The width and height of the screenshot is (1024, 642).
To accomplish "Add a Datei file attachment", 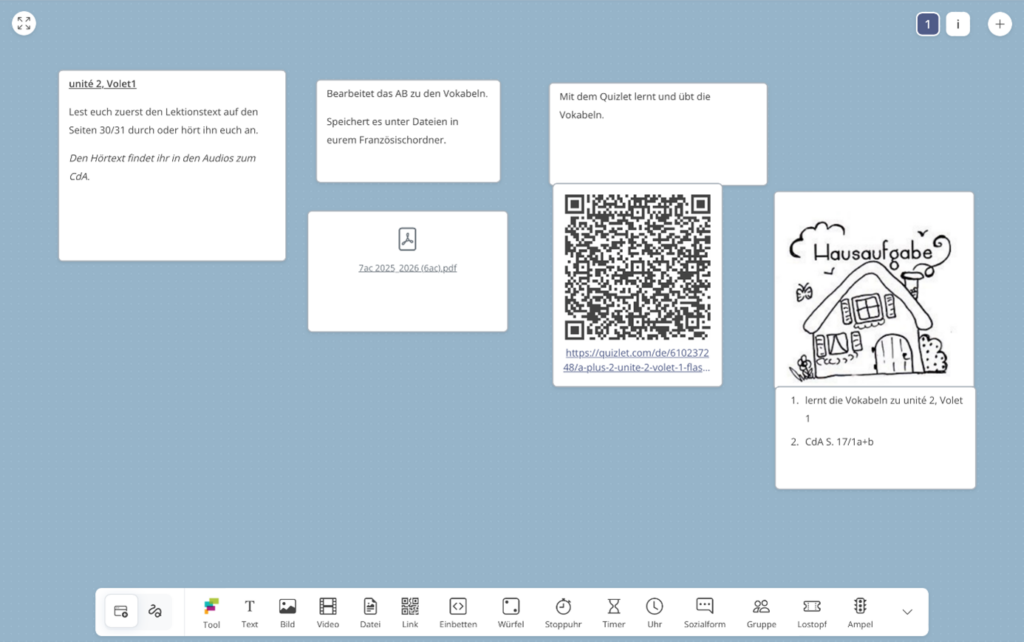I will [370, 612].
